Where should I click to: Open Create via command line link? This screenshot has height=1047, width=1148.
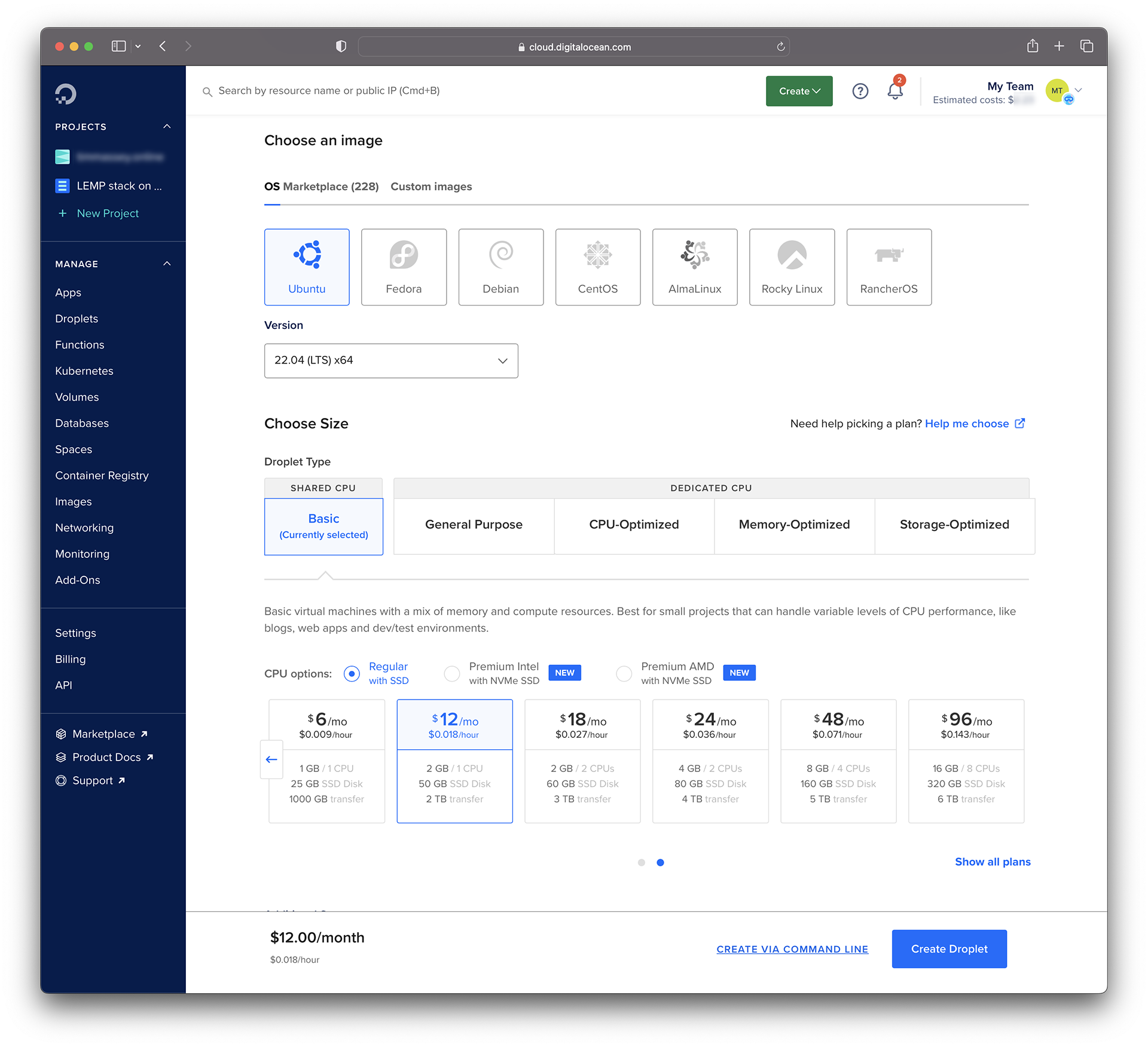pos(792,949)
